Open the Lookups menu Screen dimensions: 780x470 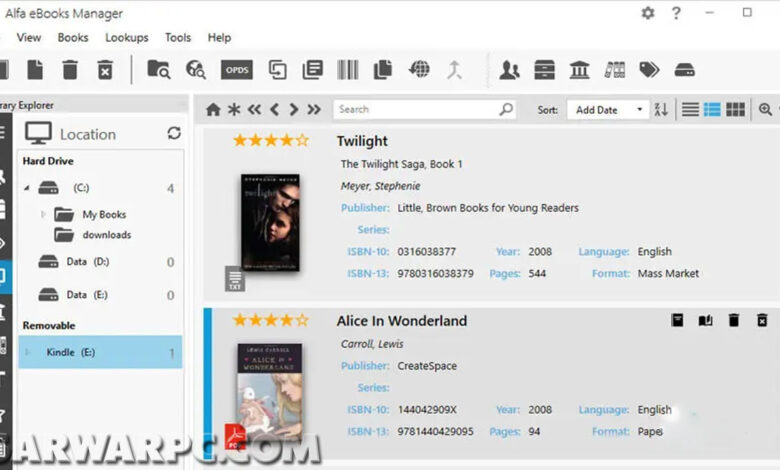126,38
